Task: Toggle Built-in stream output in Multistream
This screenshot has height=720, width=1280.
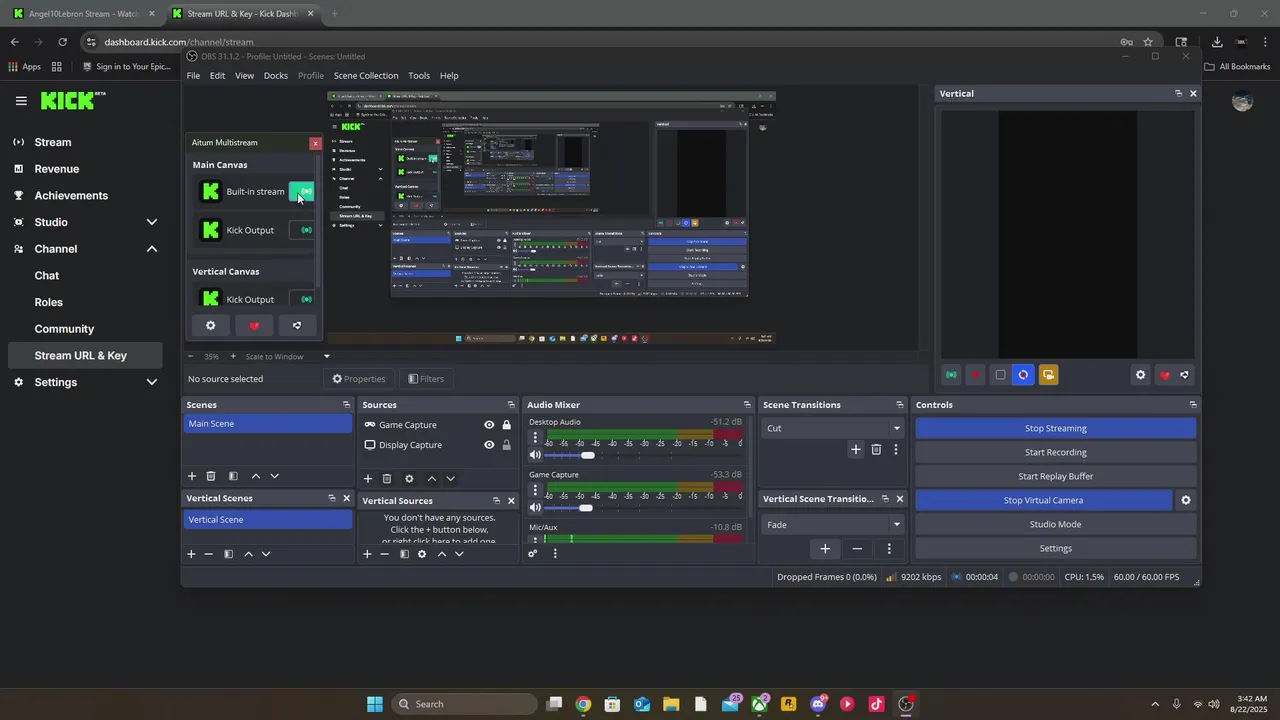Action: (302, 191)
